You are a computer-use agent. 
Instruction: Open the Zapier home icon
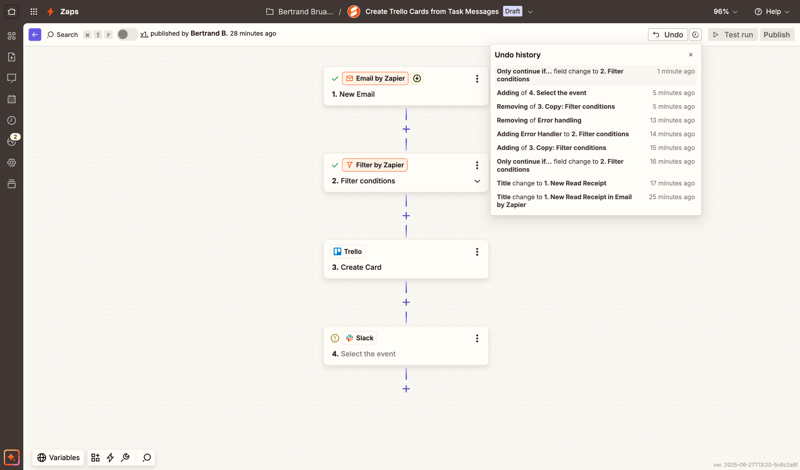click(x=11, y=11)
